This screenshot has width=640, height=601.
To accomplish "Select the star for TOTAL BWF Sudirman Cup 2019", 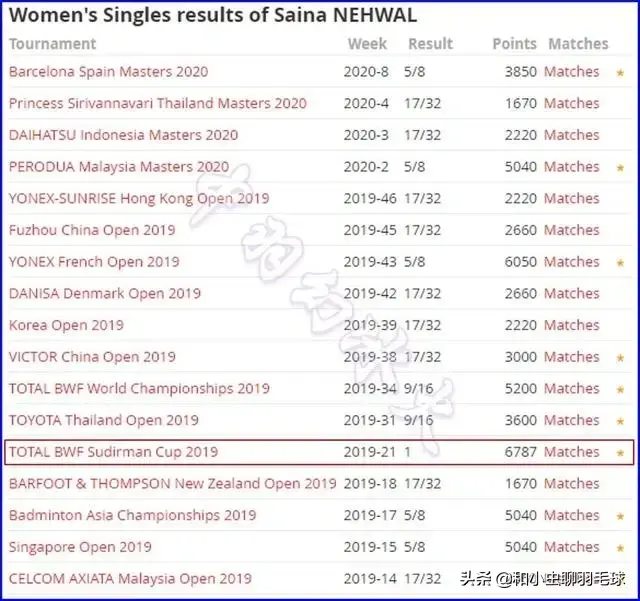I will click(x=620, y=453).
